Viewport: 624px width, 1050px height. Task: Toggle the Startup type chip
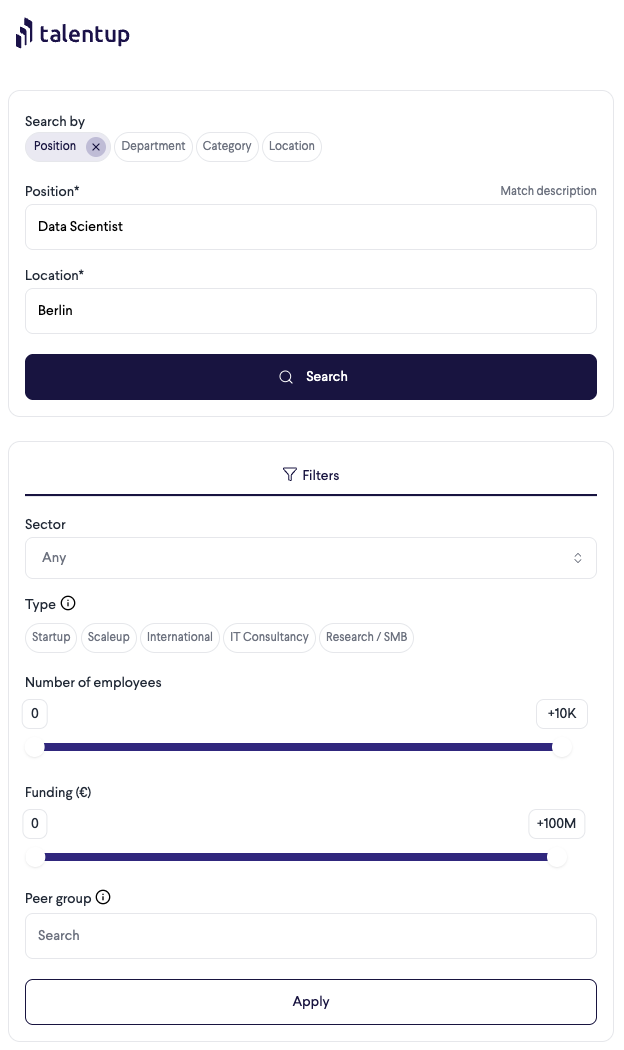[51, 637]
